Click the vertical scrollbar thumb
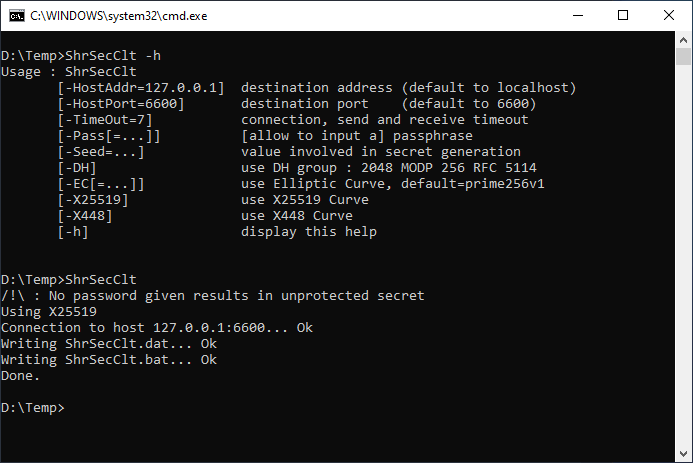Screen dimensions: 693x463 683,57
